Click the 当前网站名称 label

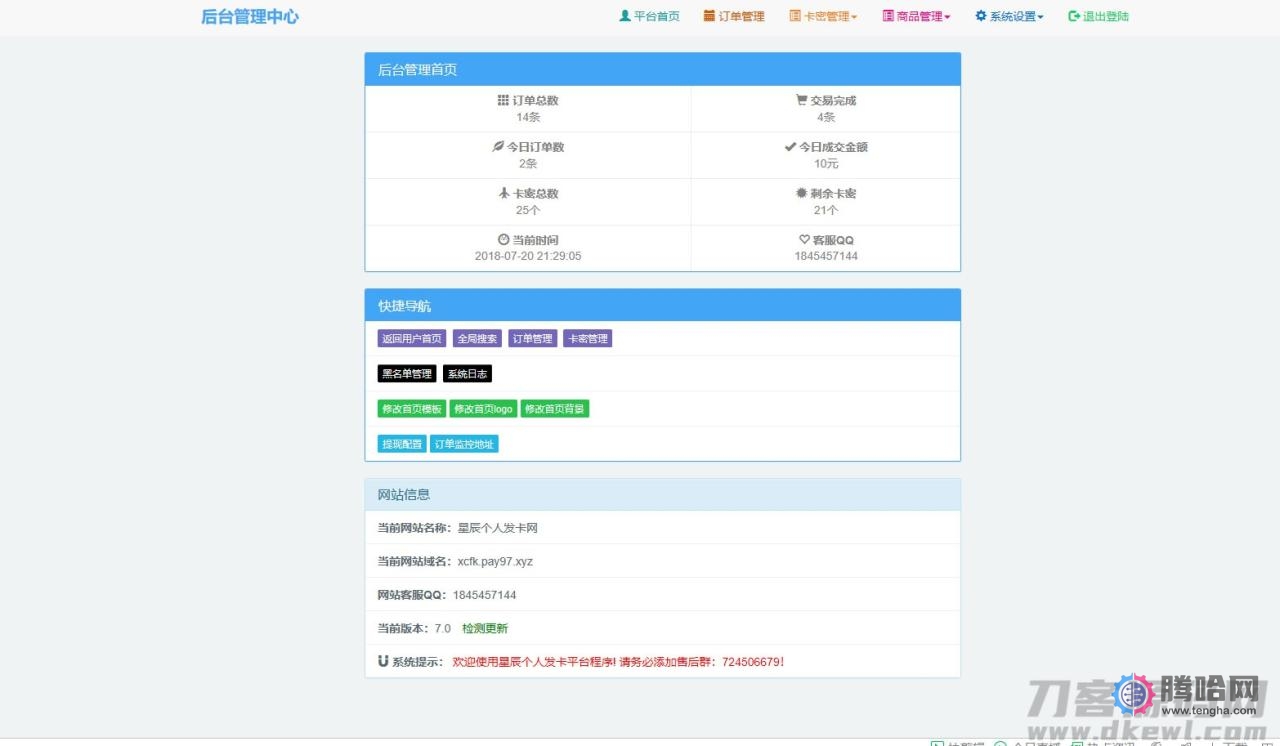pyautogui.click(x=415, y=528)
